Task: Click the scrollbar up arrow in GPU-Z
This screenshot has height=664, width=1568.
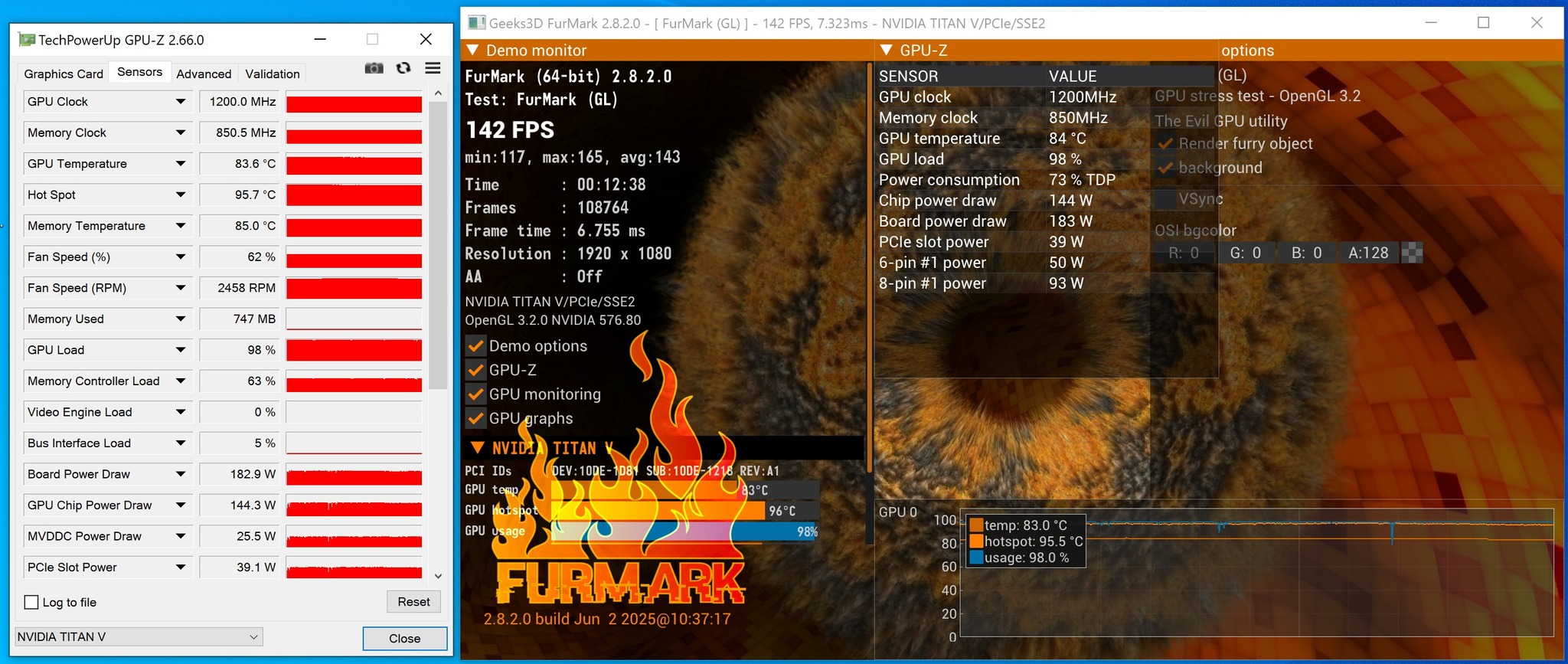Action: (x=438, y=93)
